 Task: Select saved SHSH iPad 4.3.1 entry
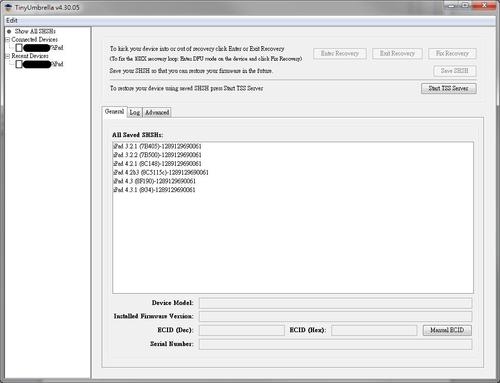[155, 190]
